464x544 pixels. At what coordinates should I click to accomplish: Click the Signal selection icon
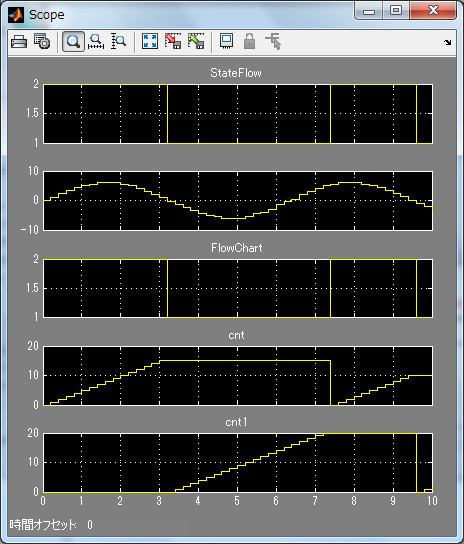point(273,42)
